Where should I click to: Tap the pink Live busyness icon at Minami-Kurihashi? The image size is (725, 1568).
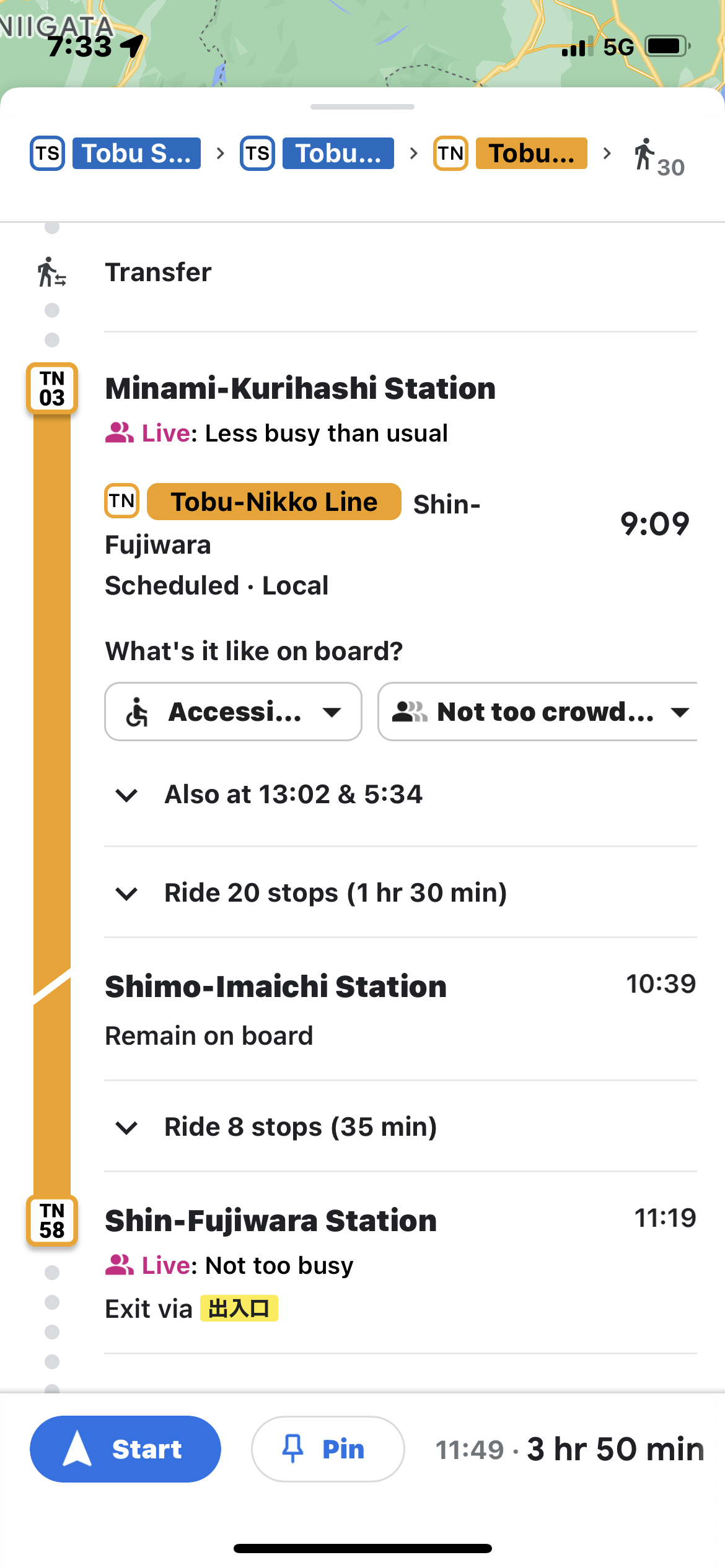(119, 433)
